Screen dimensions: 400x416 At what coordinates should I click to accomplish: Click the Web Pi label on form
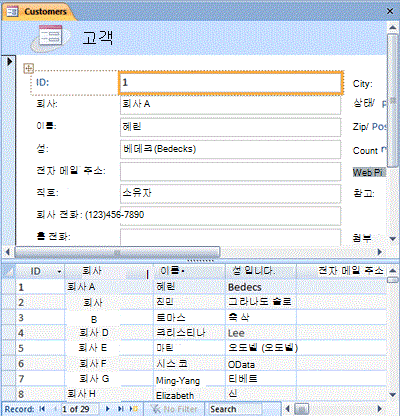point(368,172)
